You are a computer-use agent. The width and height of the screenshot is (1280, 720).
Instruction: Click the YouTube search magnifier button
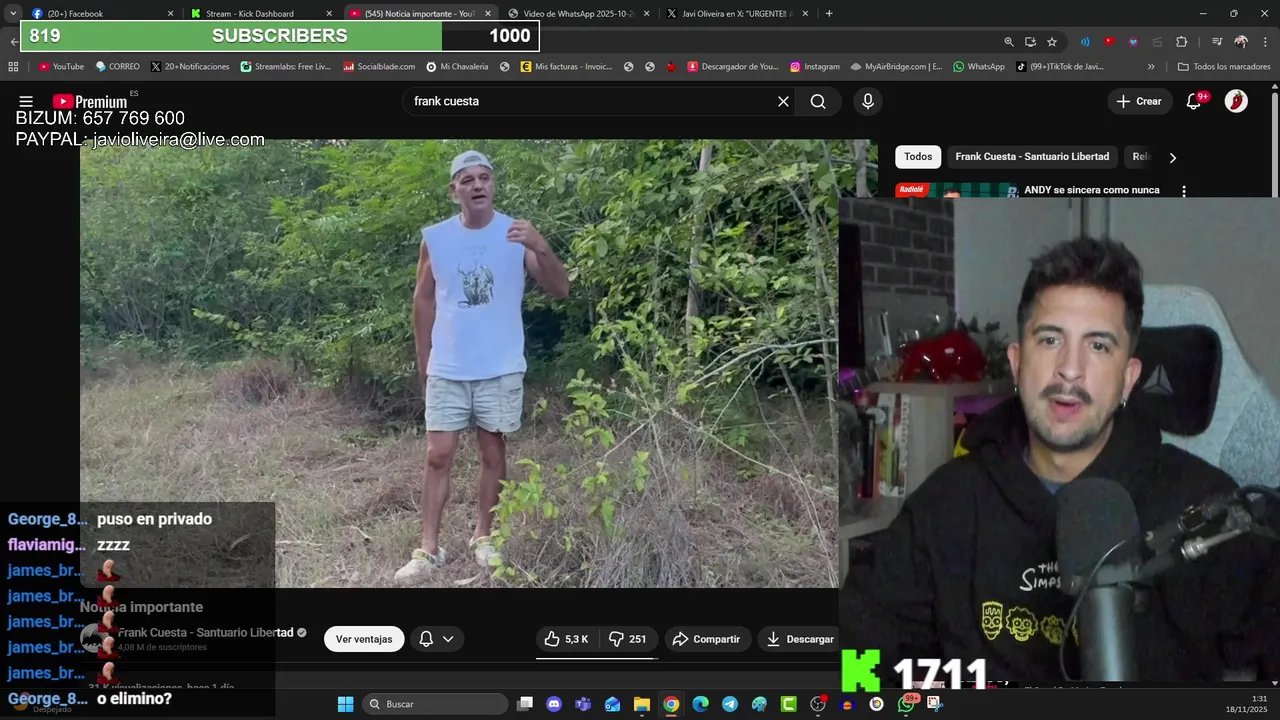[x=818, y=101]
